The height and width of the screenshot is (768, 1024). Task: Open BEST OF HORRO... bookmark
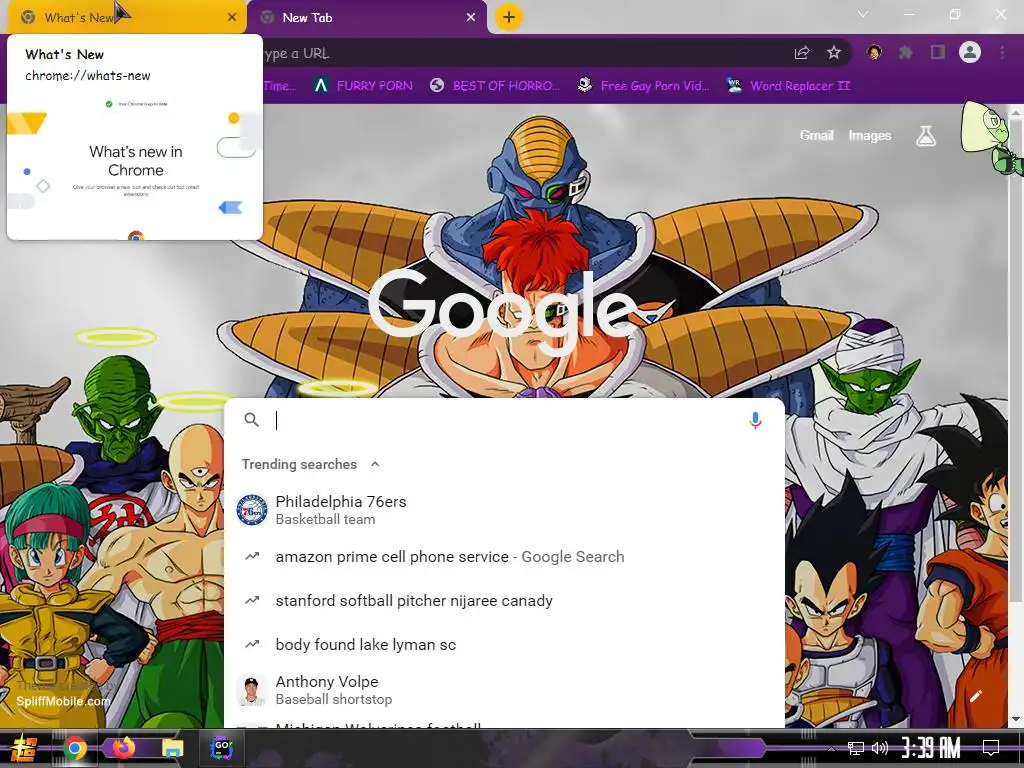(x=495, y=86)
